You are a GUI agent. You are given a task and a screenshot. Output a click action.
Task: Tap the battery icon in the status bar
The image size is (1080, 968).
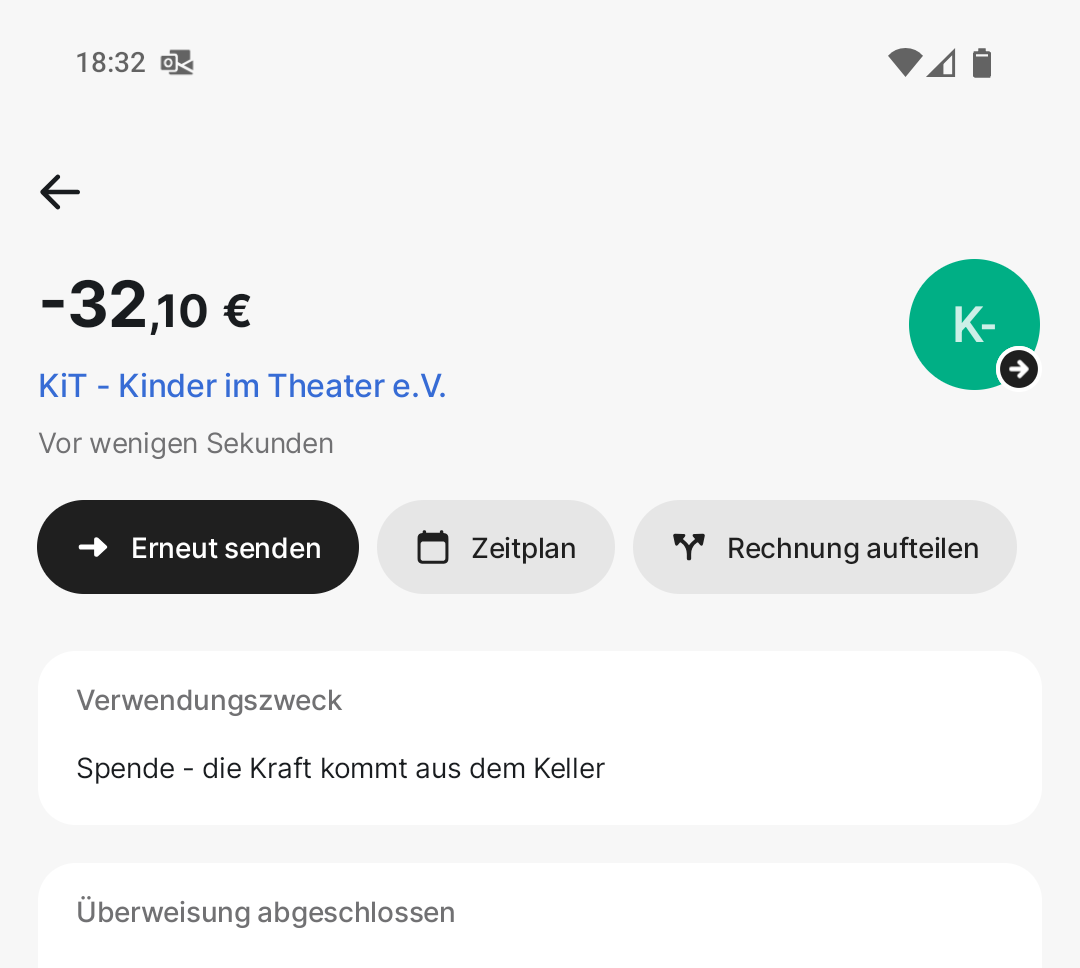point(982,63)
